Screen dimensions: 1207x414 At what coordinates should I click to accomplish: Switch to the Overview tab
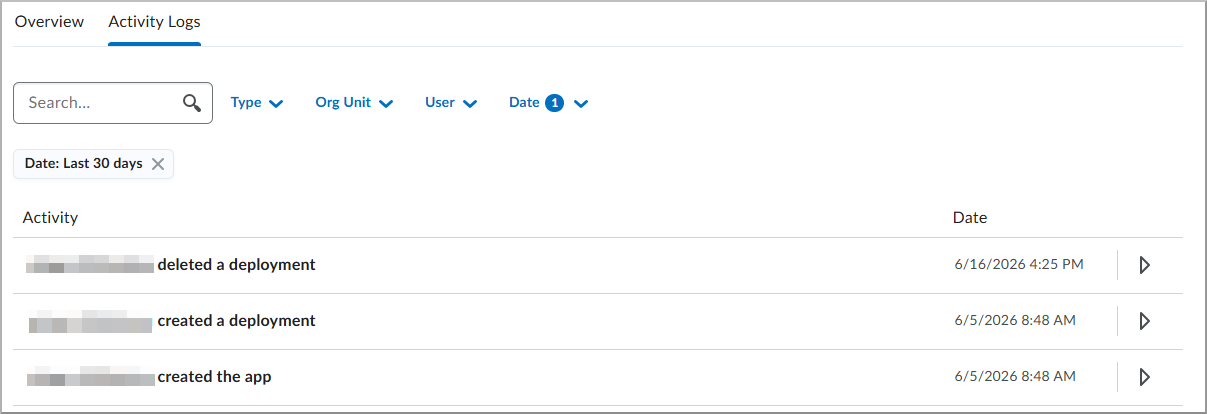49,22
